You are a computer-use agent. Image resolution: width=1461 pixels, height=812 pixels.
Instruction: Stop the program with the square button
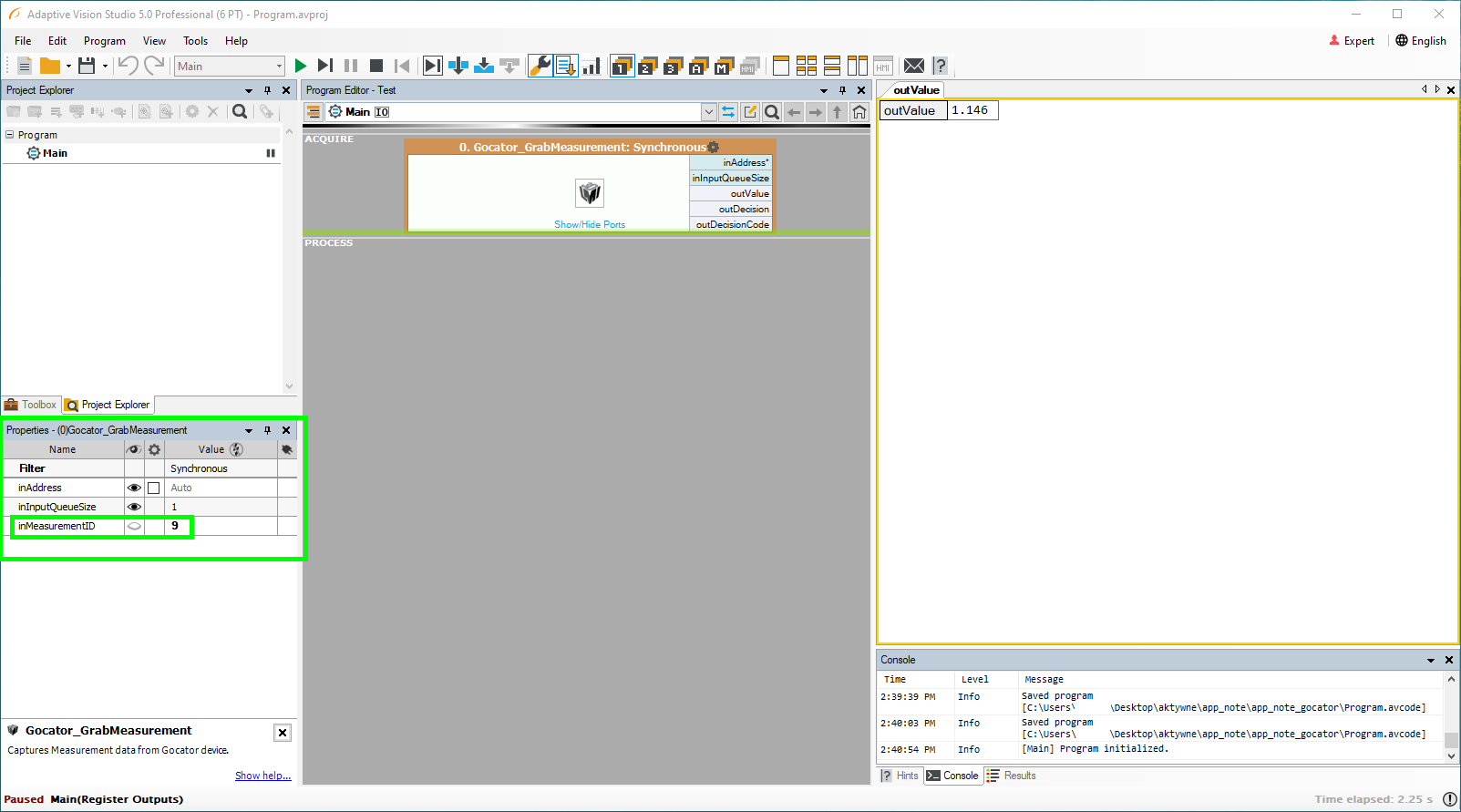[376, 66]
